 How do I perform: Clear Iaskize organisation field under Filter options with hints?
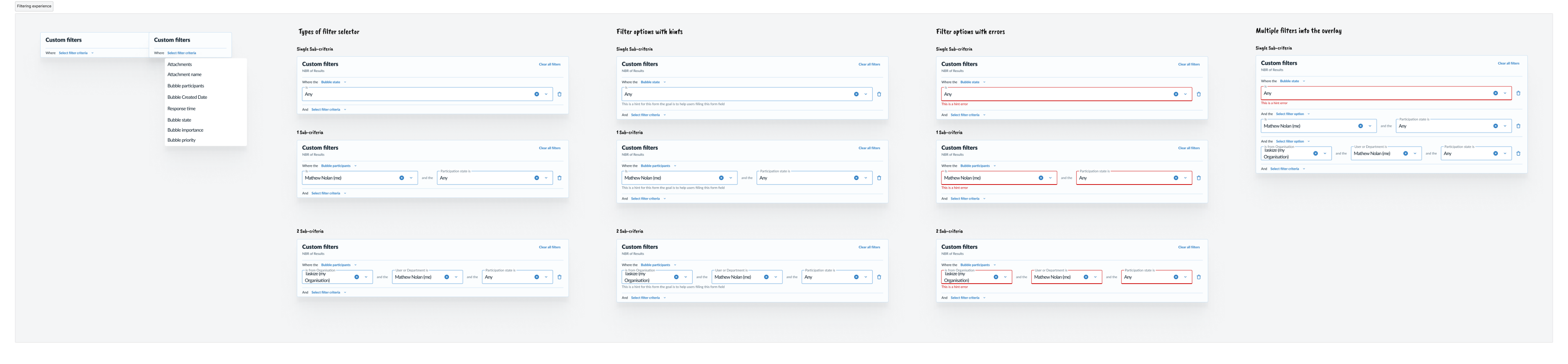(x=676, y=277)
